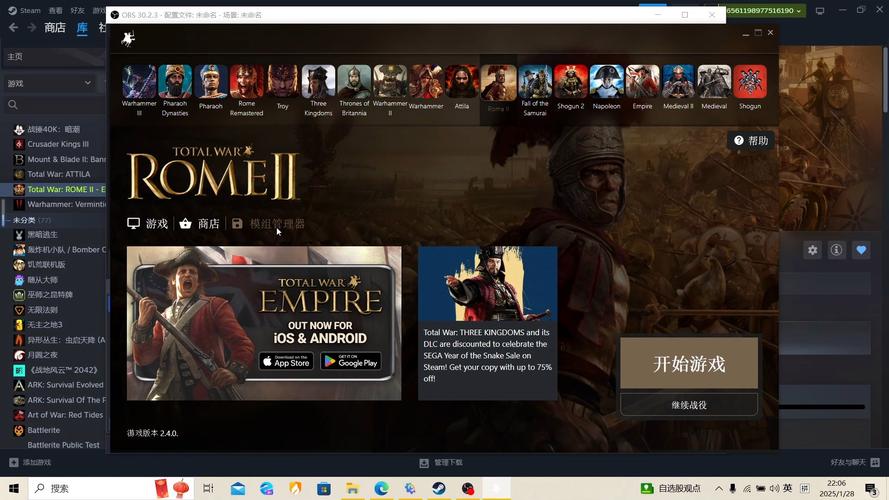Open Steam account name dropdown

pos(764,10)
